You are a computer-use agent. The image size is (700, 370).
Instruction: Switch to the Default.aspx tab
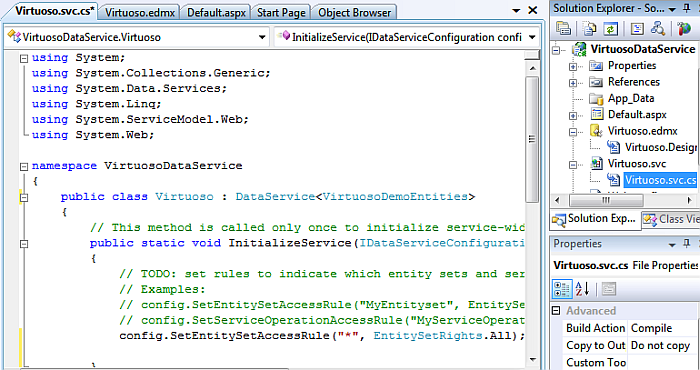click(216, 12)
